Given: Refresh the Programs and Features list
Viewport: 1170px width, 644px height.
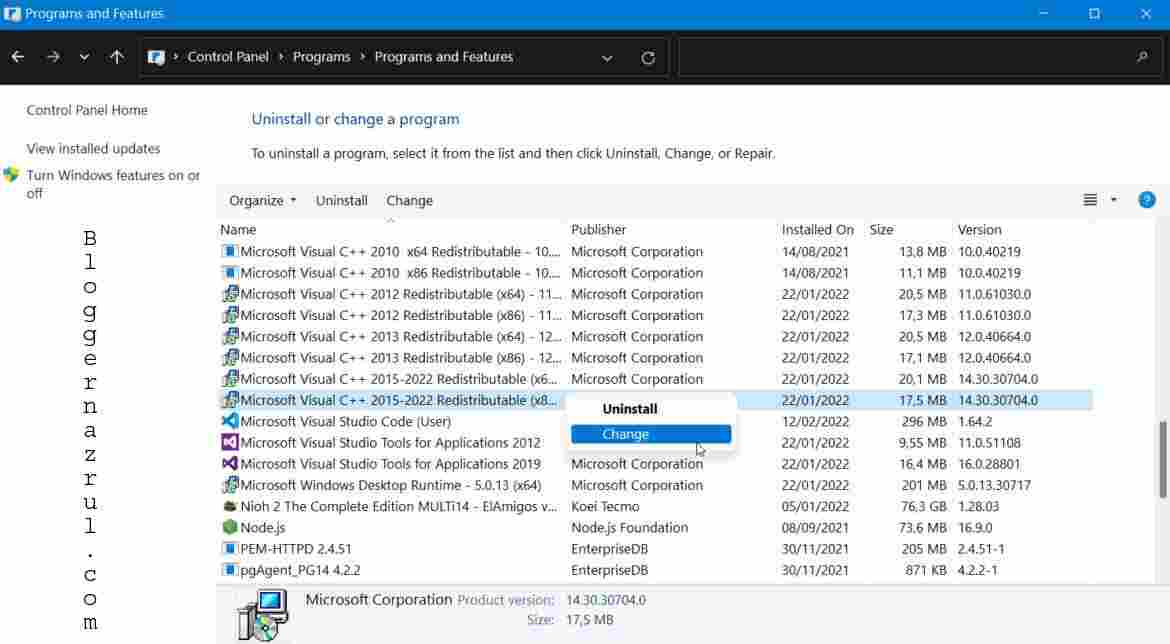Looking at the screenshot, I should tap(648, 57).
